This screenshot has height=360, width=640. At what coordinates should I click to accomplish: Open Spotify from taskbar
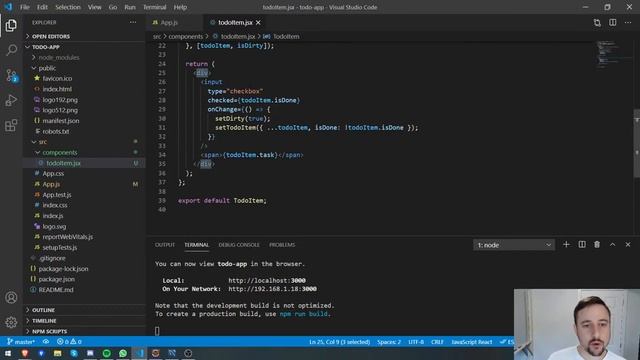coord(107,353)
